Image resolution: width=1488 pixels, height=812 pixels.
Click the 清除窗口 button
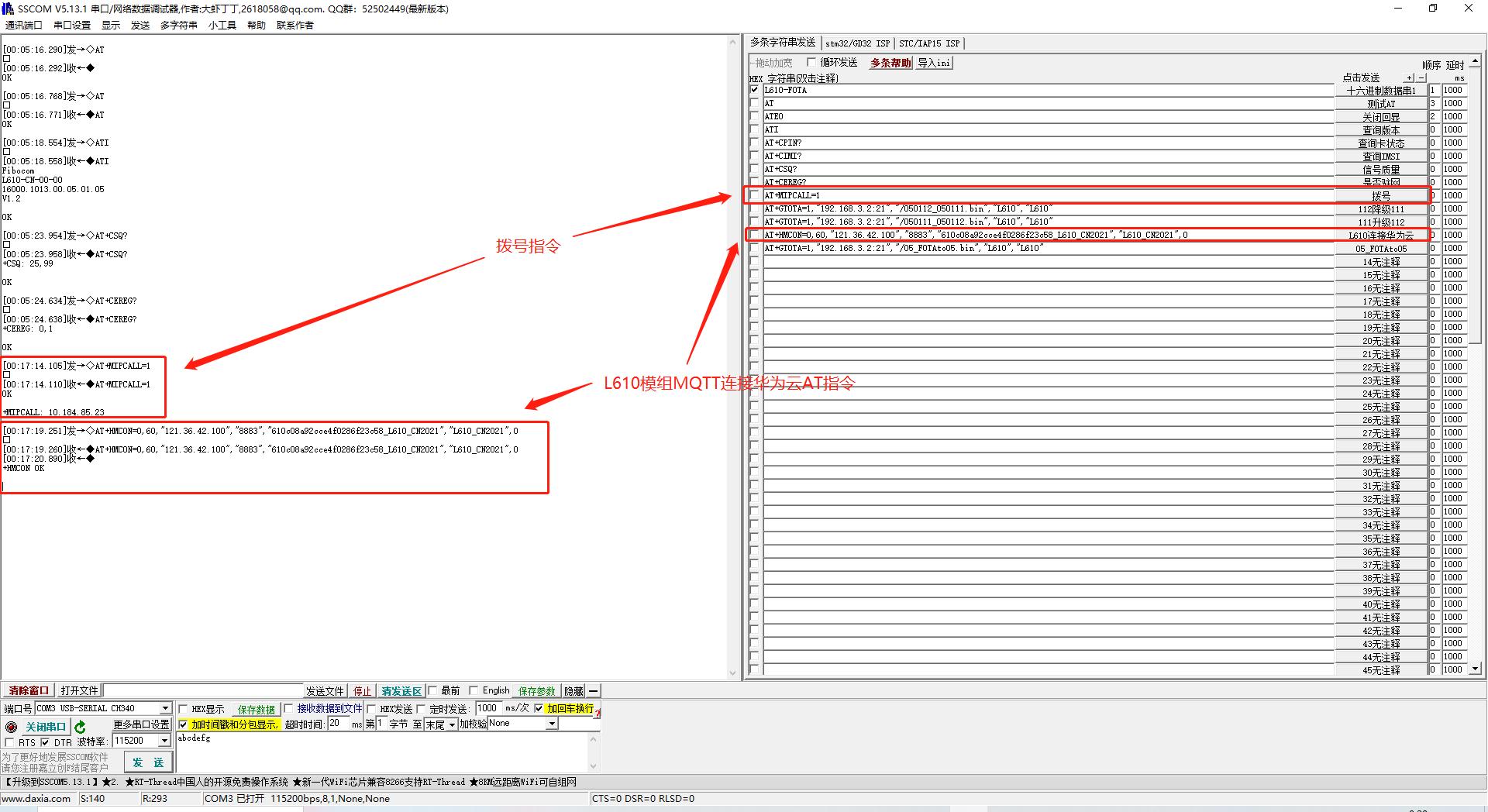[29, 690]
